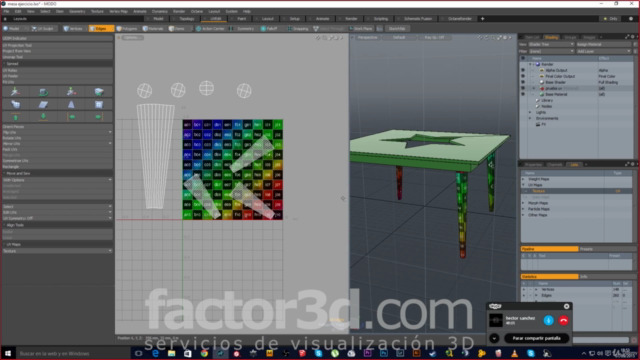Open the UV Symmetry Off dropdown

[x=57, y=218]
